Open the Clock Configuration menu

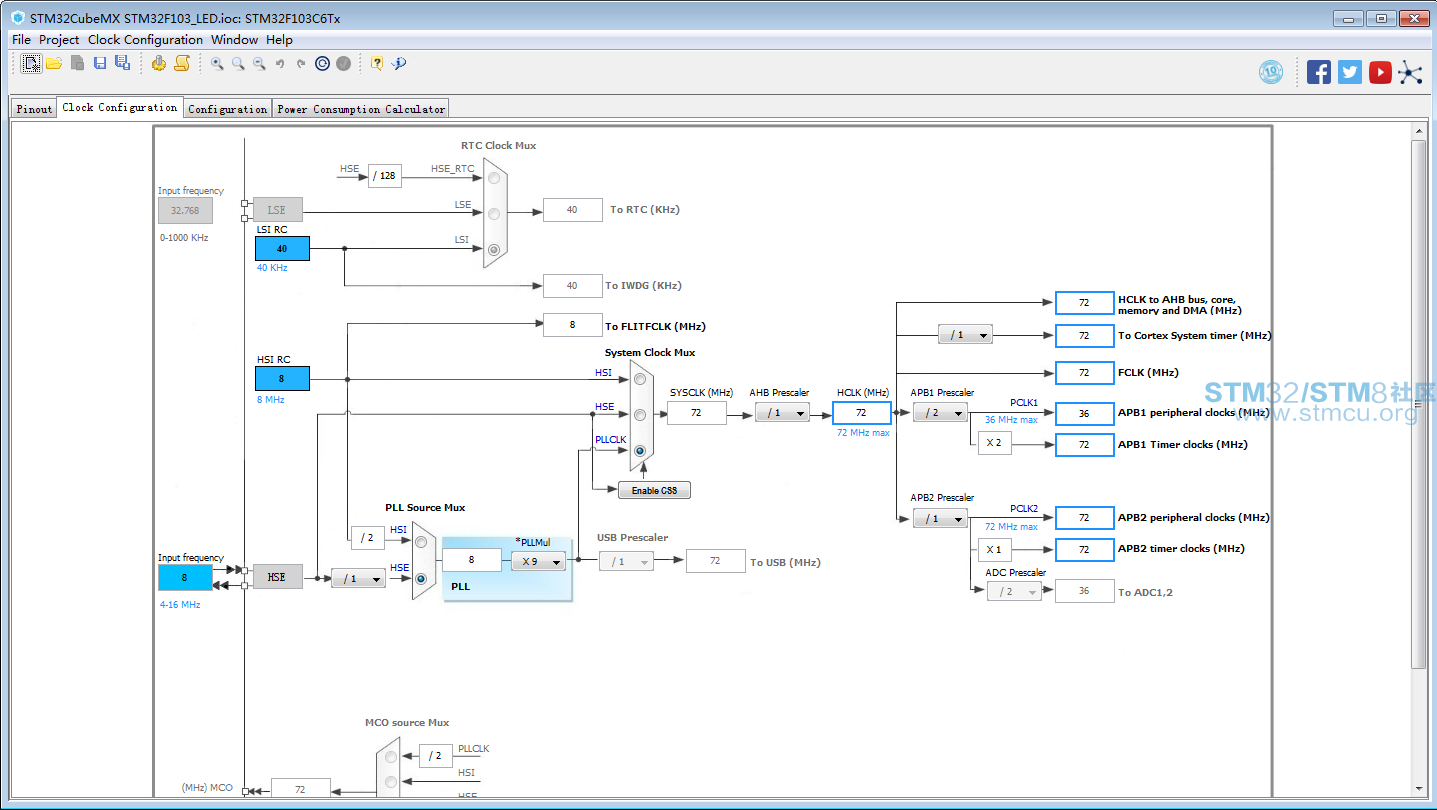(145, 40)
